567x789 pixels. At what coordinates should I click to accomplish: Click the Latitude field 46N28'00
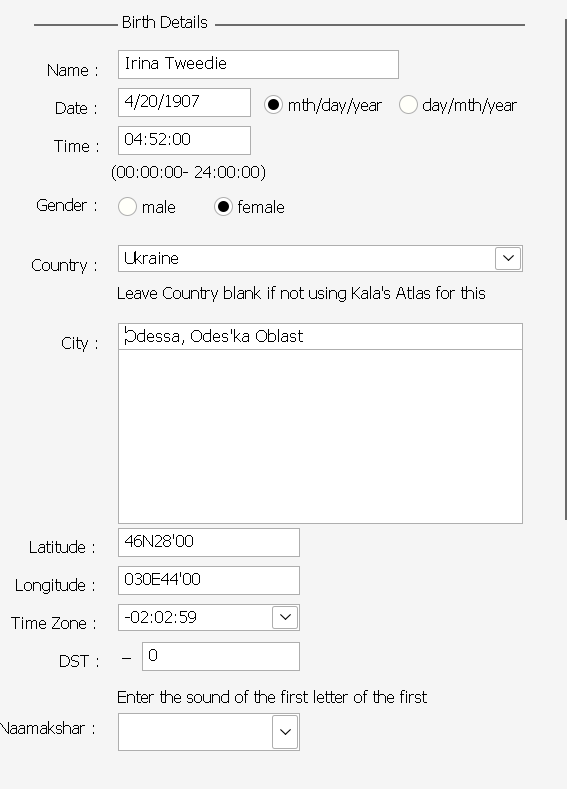(x=209, y=542)
